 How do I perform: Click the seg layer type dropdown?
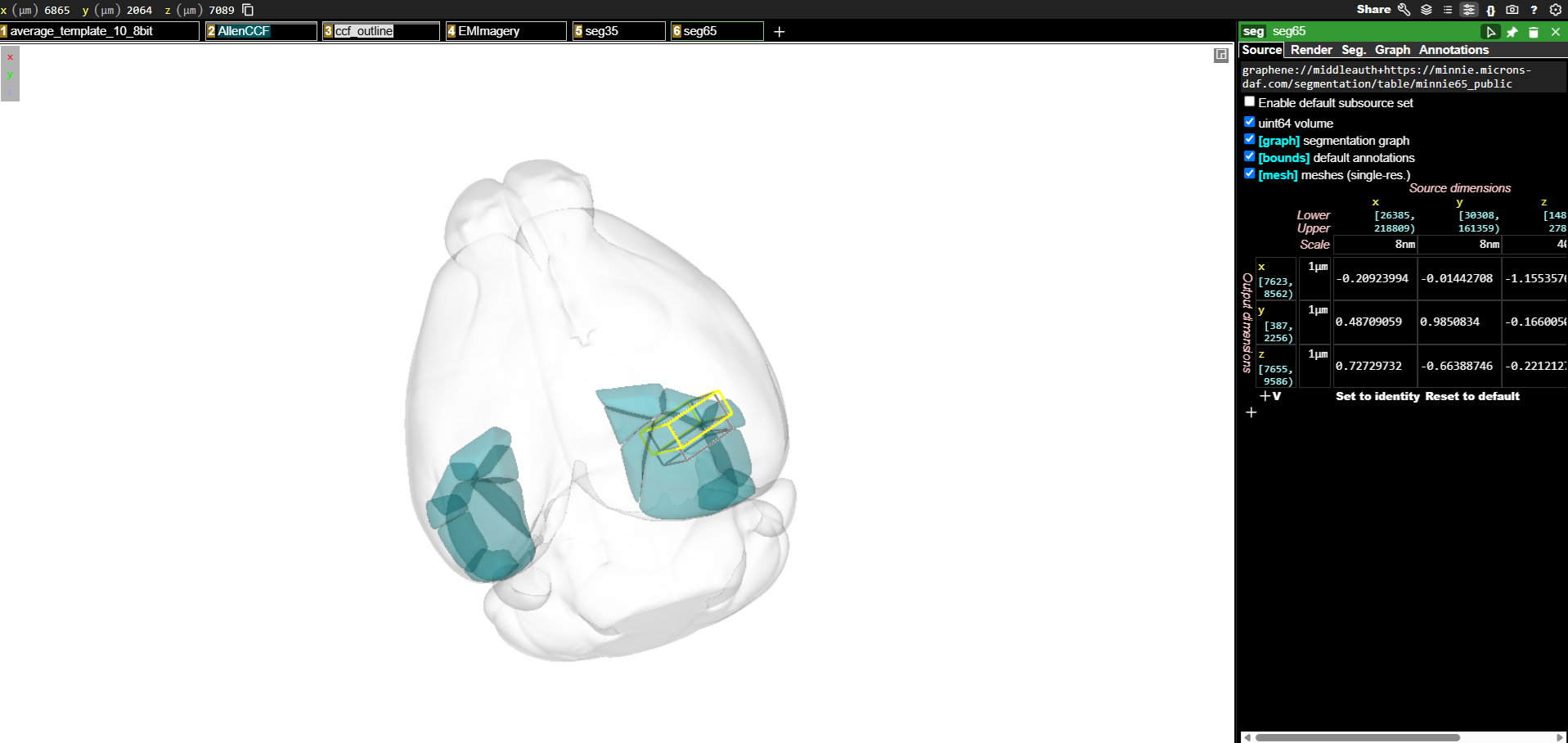(x=1254, y=31)
